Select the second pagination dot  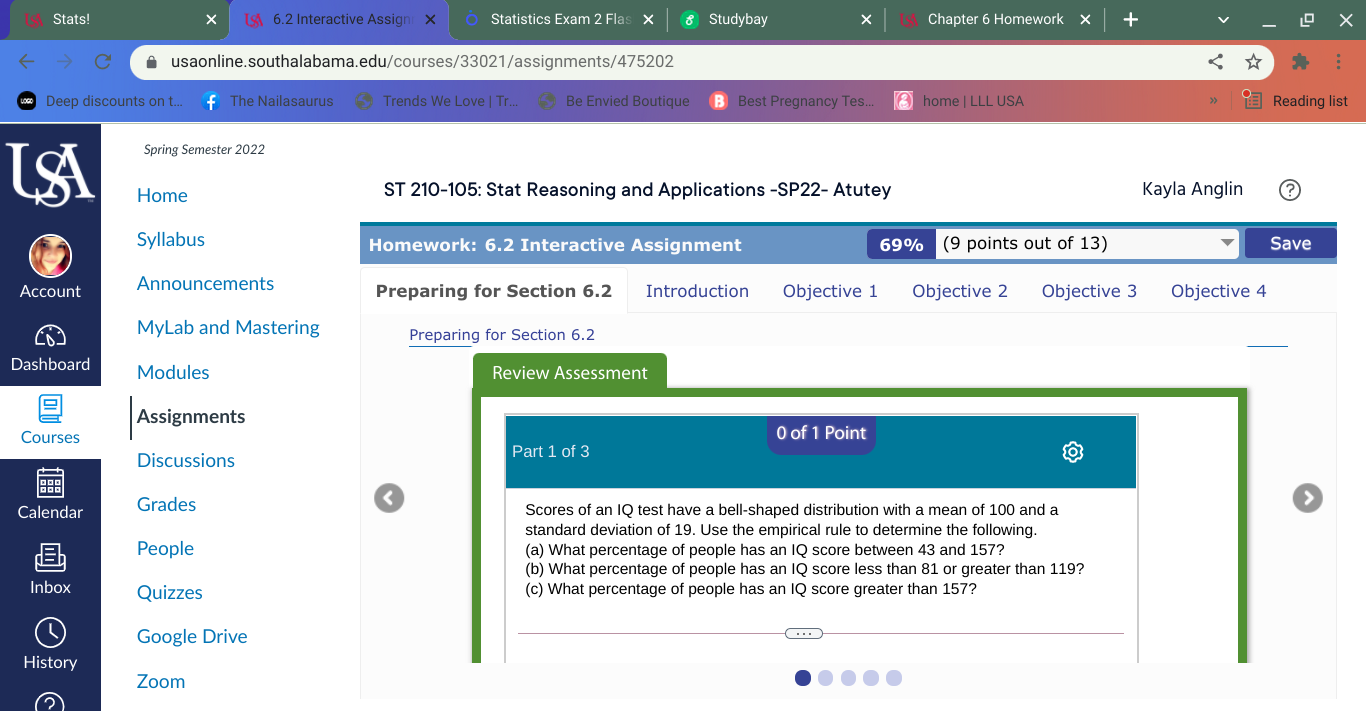pos(825,677)
